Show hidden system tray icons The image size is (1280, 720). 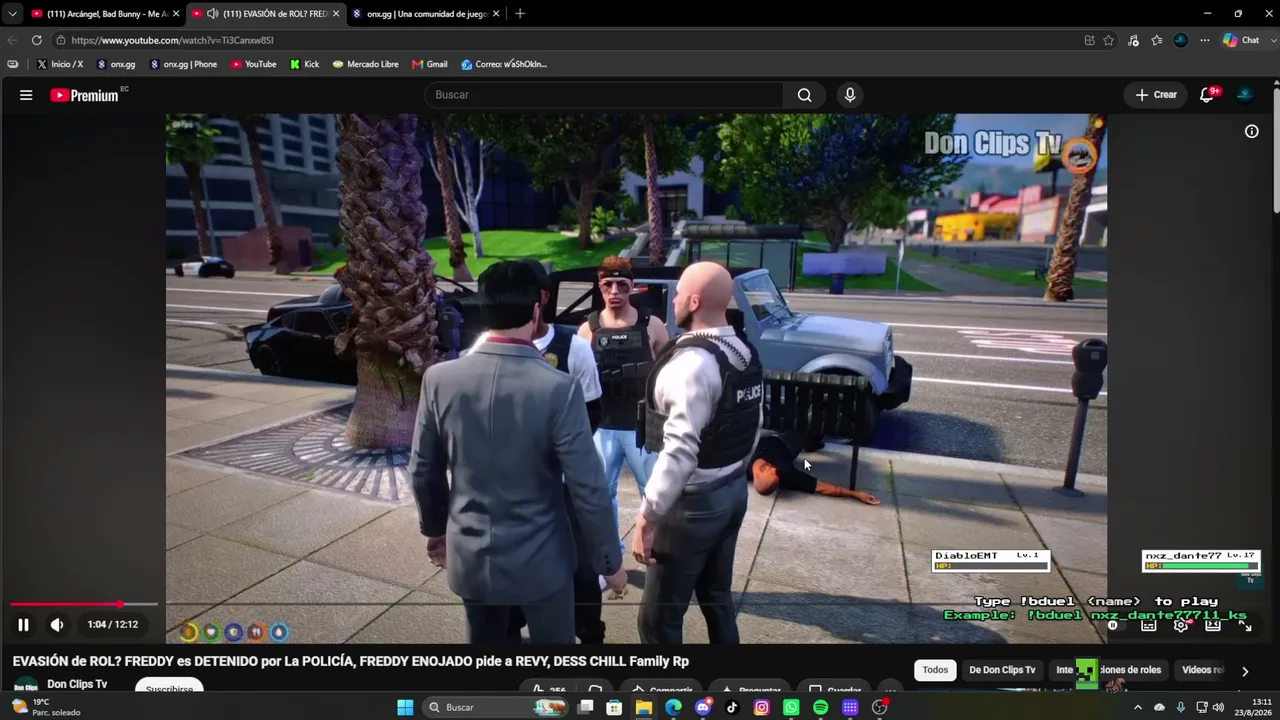1137,707
